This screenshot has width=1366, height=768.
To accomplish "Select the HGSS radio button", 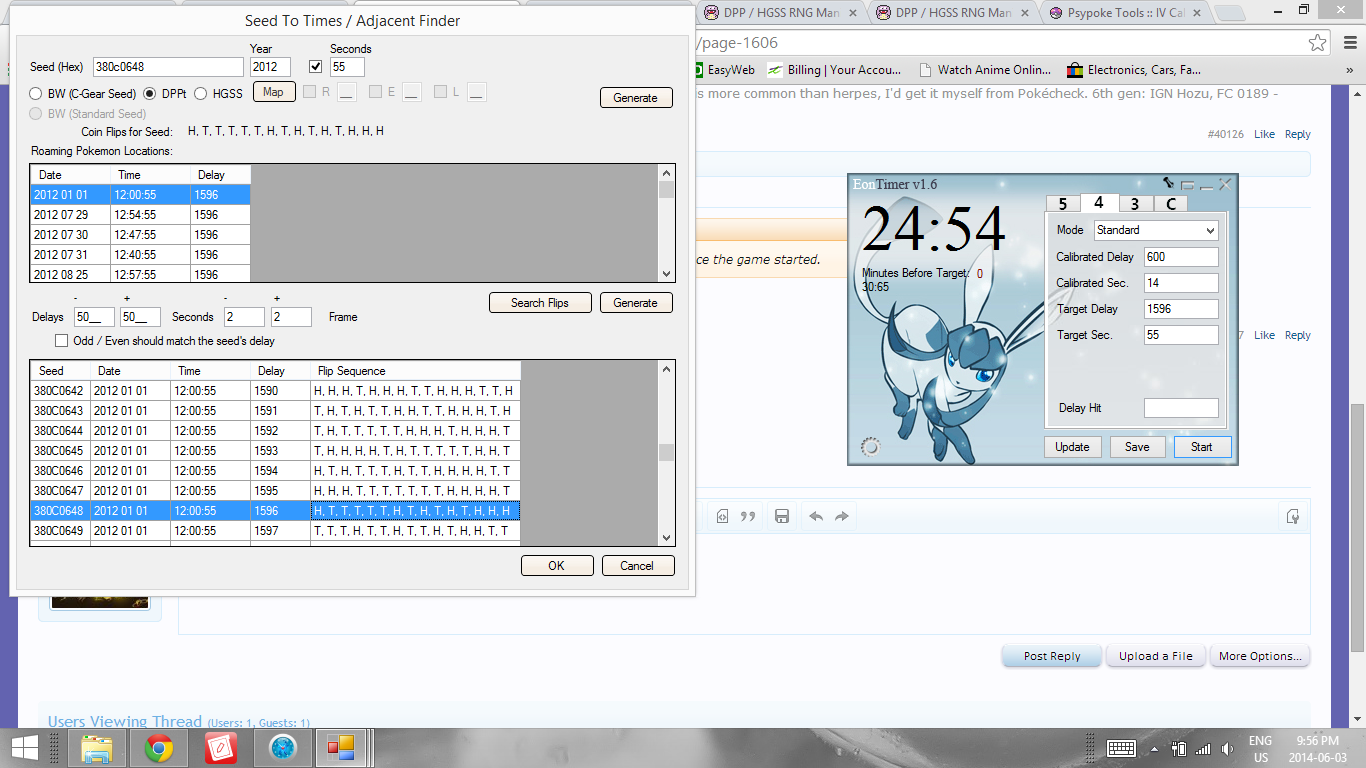I will (x=201, y=93).
